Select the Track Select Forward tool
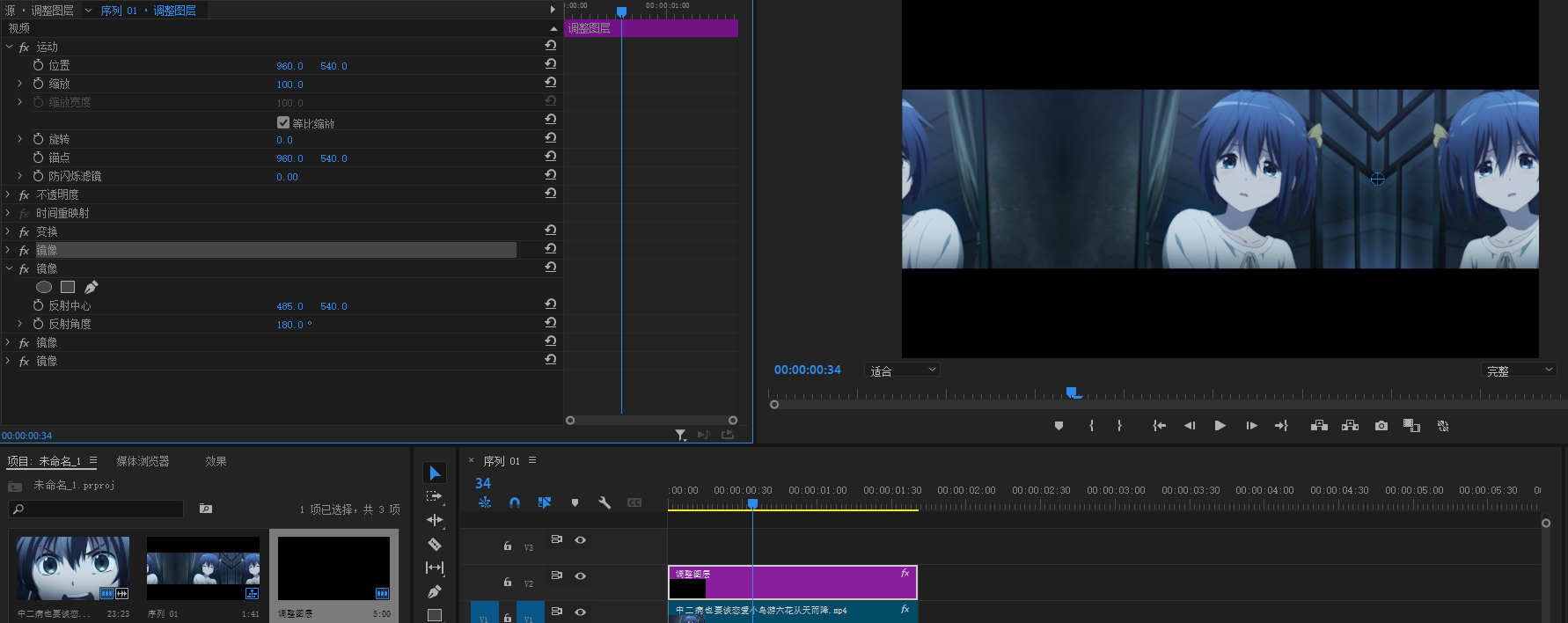1568x623 pixels. 434,496
